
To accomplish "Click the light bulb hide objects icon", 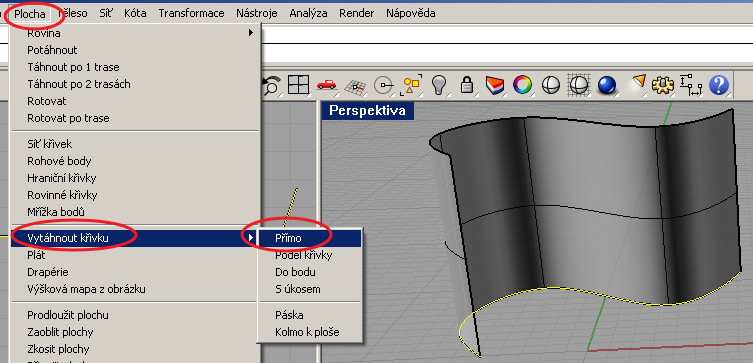I will pyautogui.click(x=439, y=85).
